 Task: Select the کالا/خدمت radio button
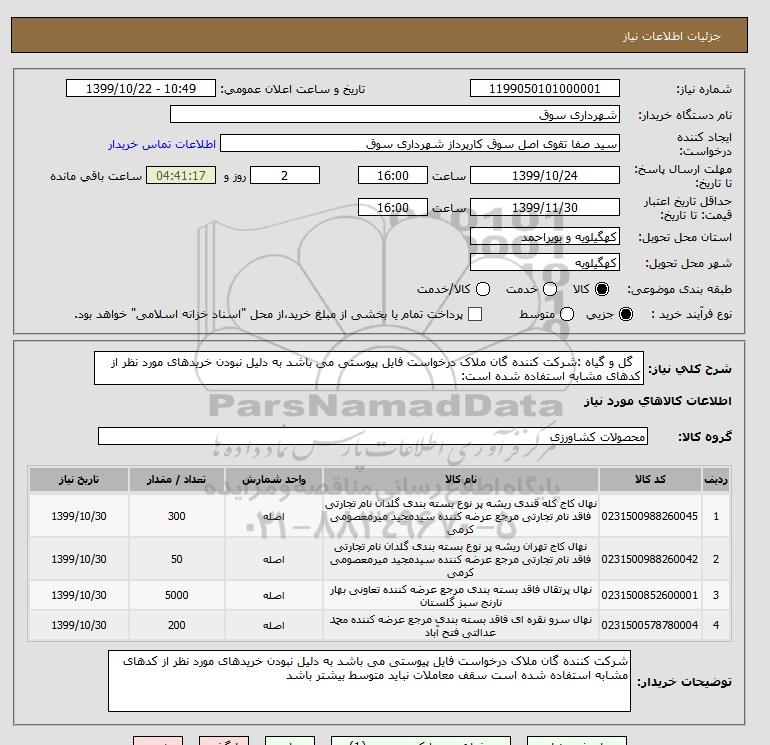(x=483, y=289)
